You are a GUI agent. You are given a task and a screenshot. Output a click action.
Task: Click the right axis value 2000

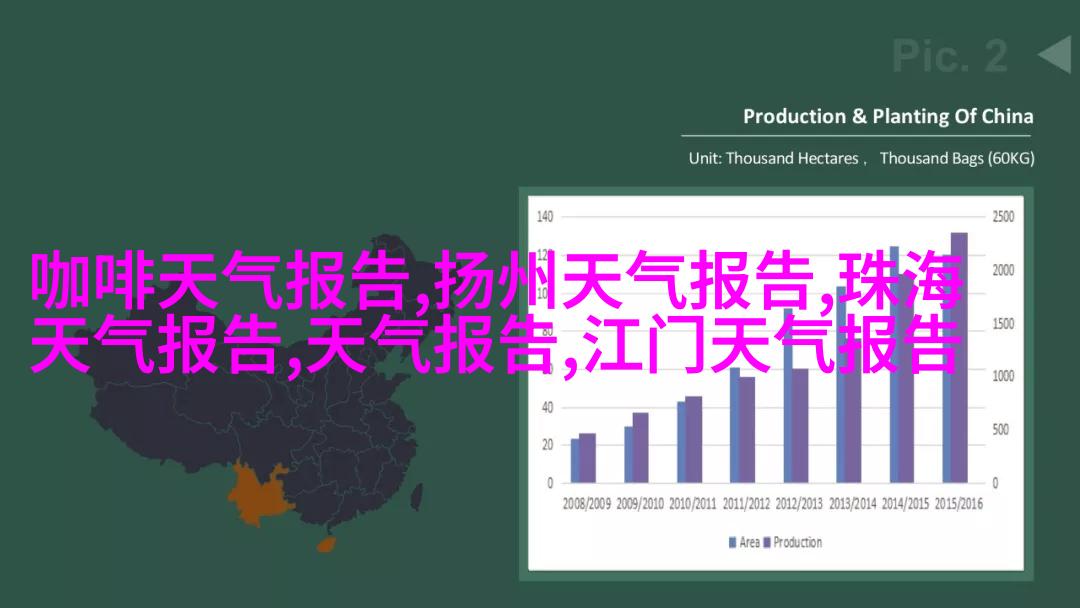click(1004, 270)
